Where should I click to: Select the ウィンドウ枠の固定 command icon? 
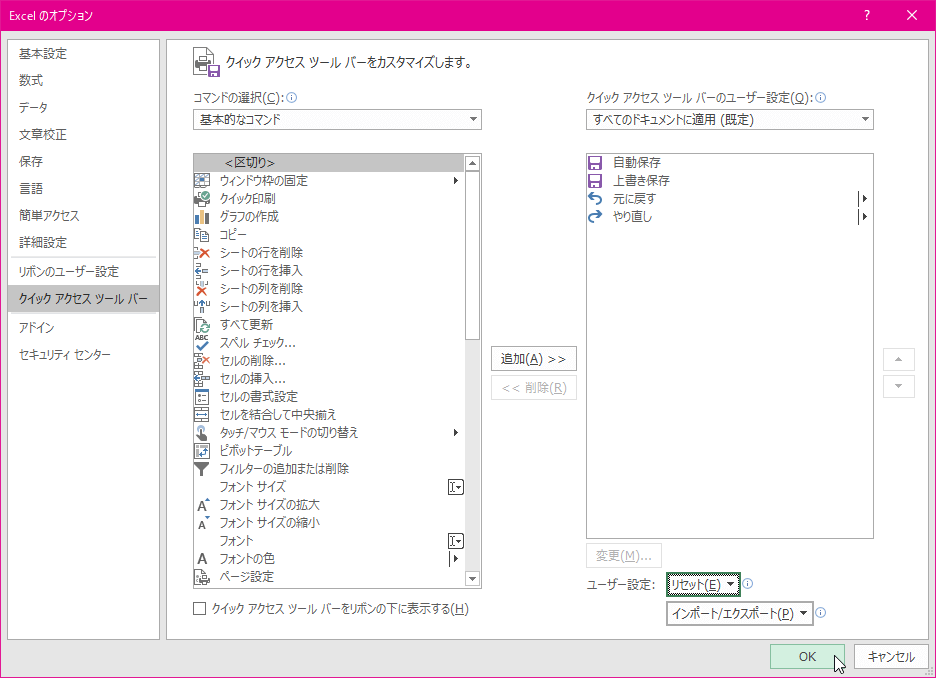(202, 180)
